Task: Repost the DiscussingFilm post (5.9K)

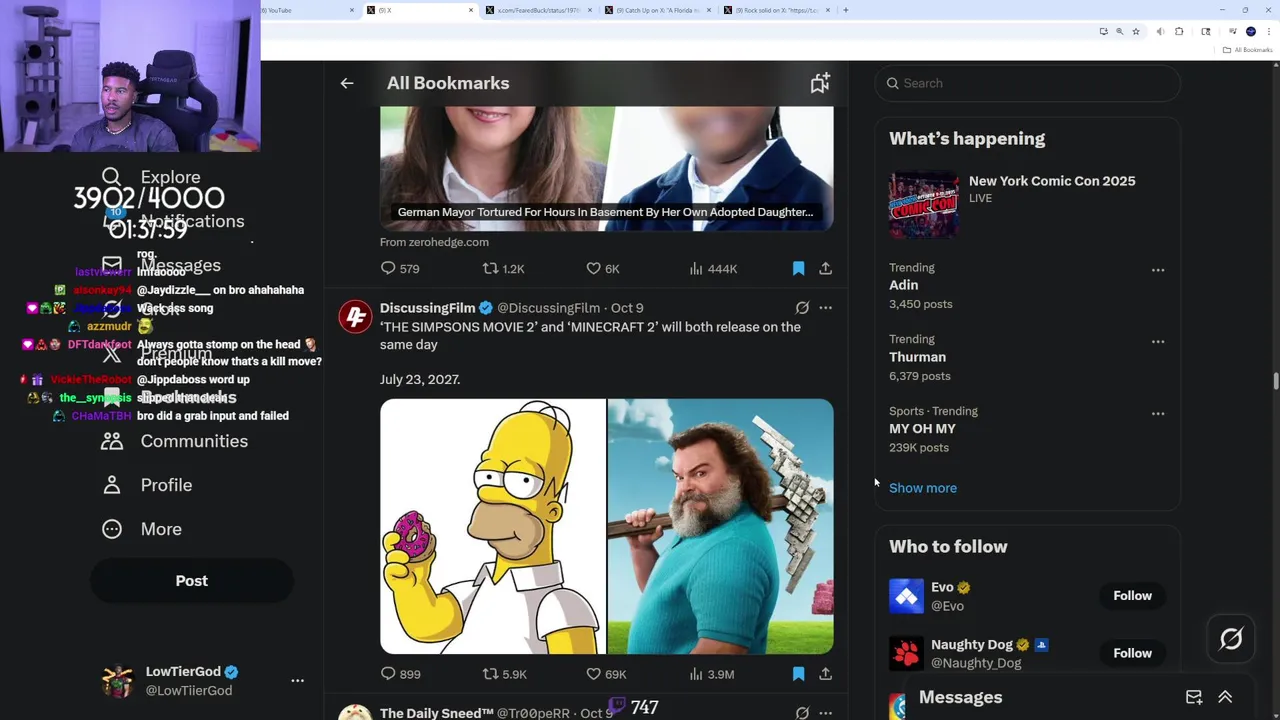Action: coord(505,674)
